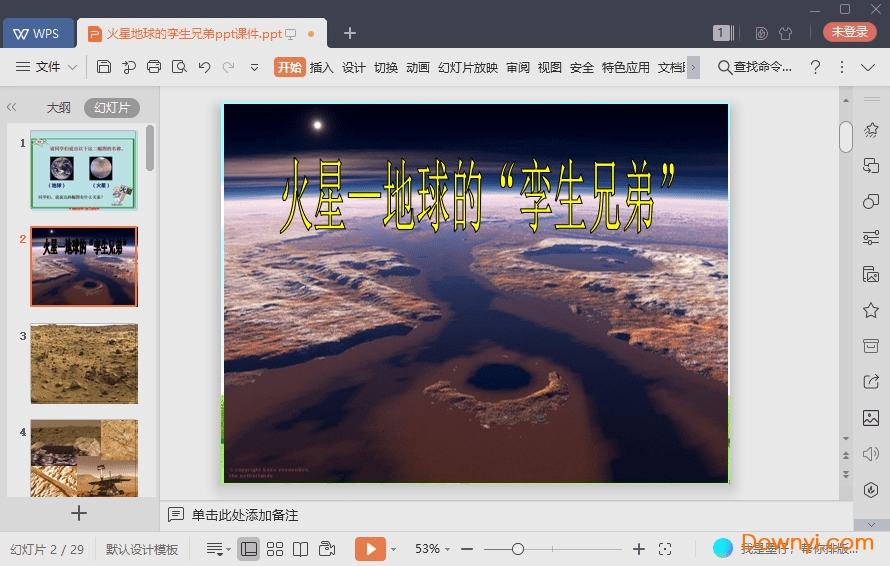Start slideshow with orange play button
This screenshot has width=890, height=566.
click(x=371, y=549)
